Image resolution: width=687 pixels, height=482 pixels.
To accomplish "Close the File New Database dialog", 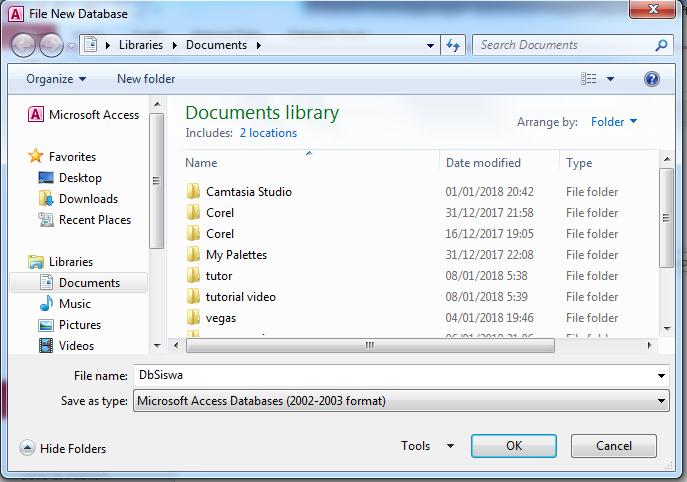I will [x=653, y=9].
